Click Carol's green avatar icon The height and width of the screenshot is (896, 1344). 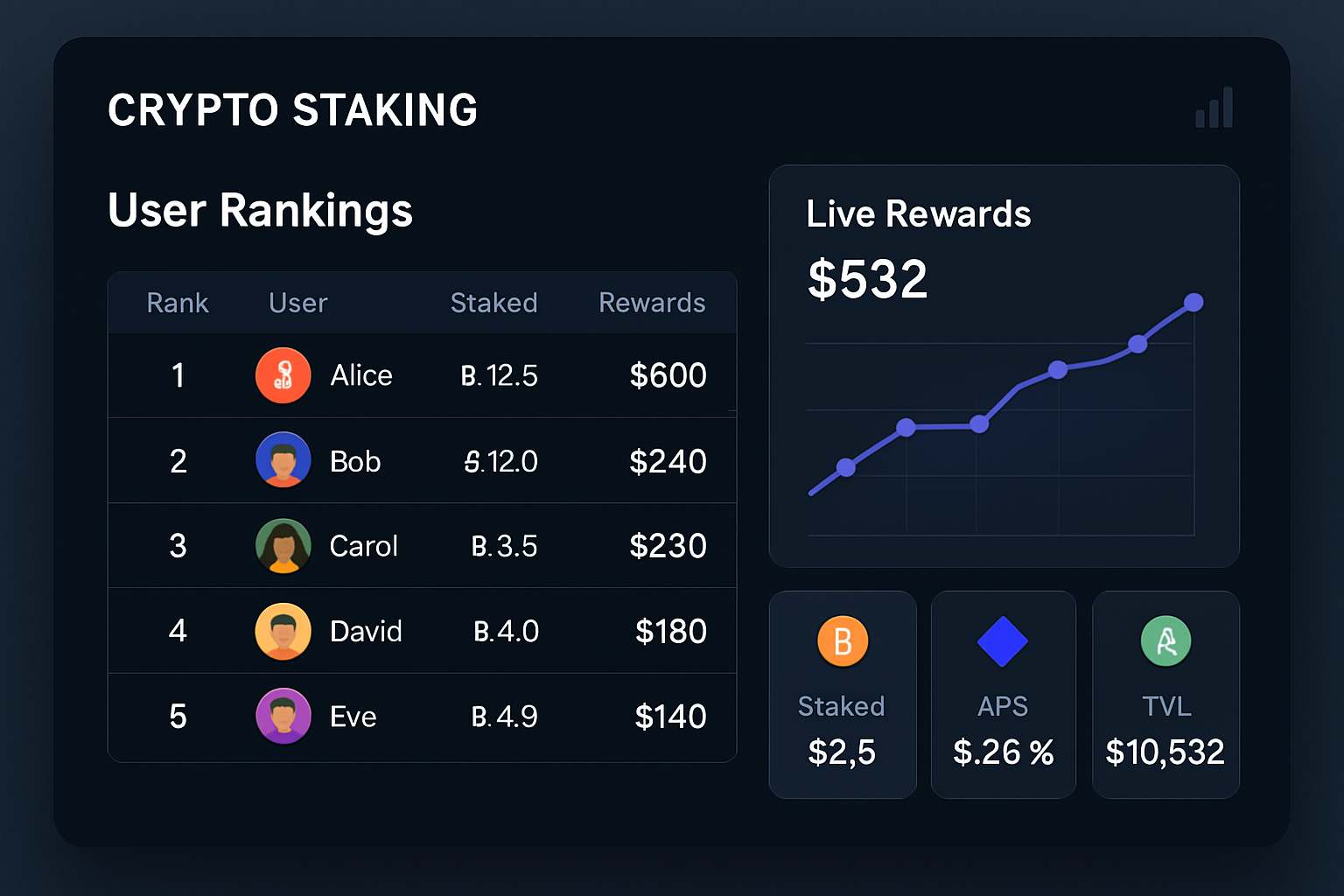coord(283,546)
